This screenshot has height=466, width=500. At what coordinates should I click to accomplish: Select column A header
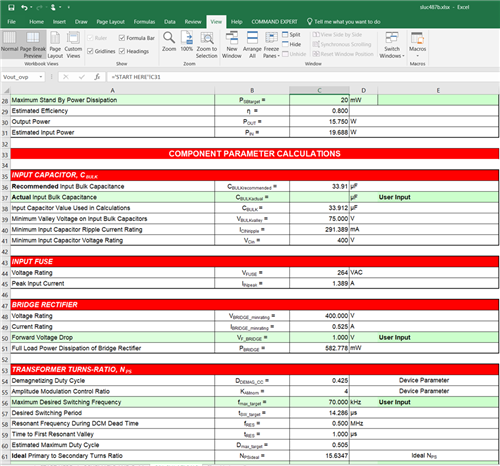click(x=113, y=90)
